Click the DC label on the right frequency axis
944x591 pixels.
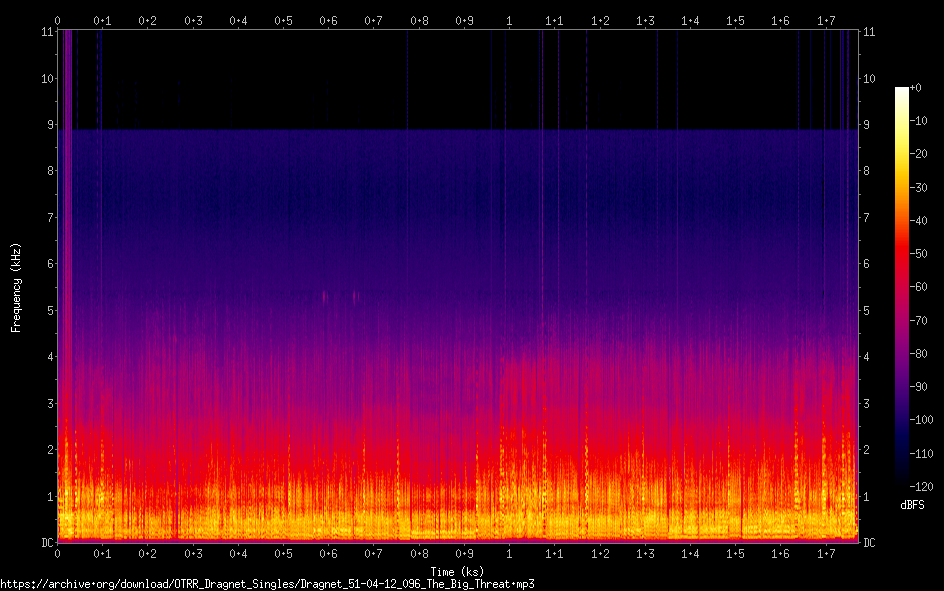point(870,543)
